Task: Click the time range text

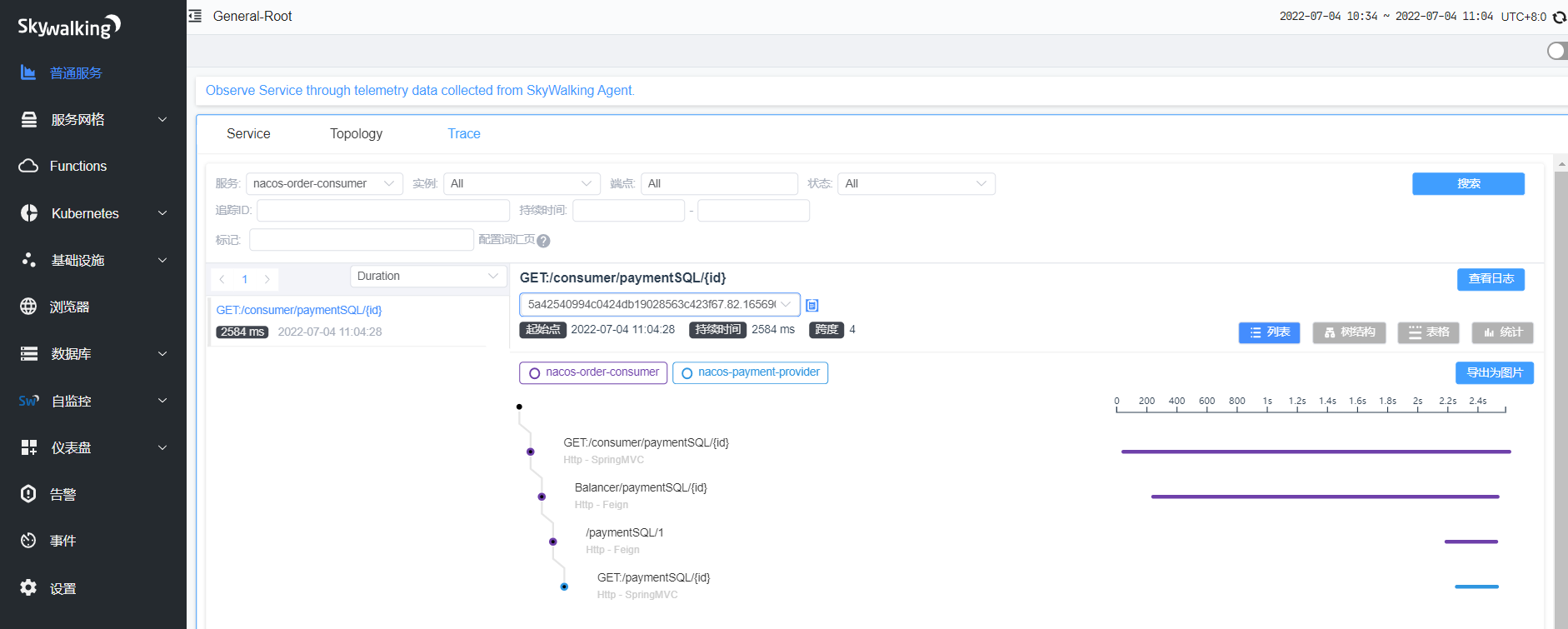Action: click(x=1386, y=16)
